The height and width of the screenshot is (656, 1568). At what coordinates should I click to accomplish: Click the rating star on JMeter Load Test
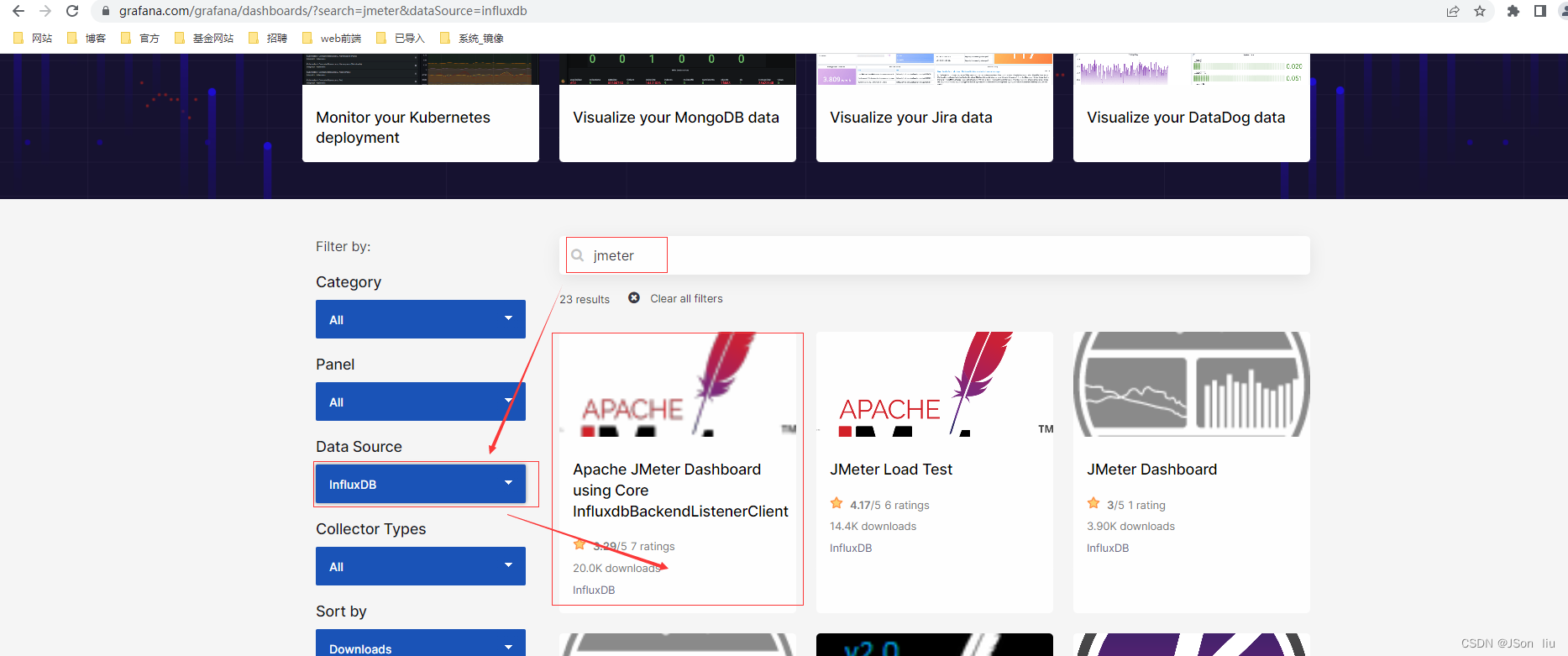point(836,504)
